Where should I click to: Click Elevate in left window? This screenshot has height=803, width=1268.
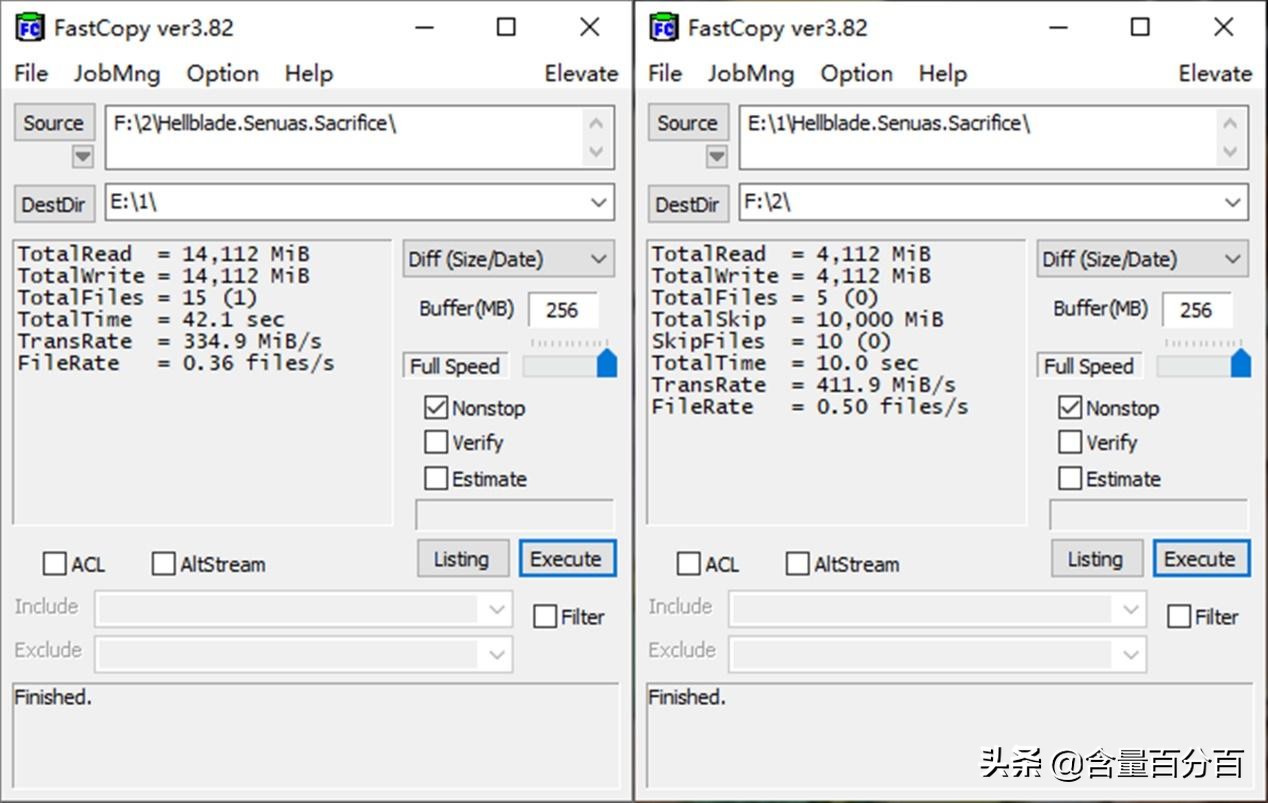tap(581, 73)
